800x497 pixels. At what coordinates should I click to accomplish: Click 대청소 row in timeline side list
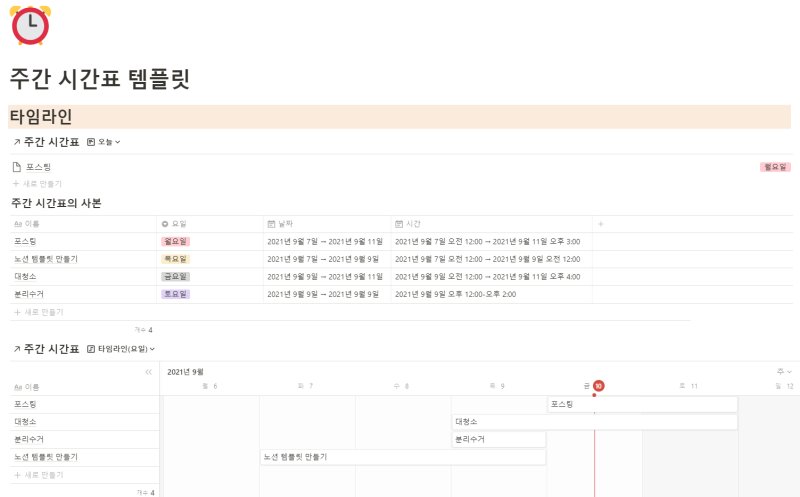coord(85,422)
